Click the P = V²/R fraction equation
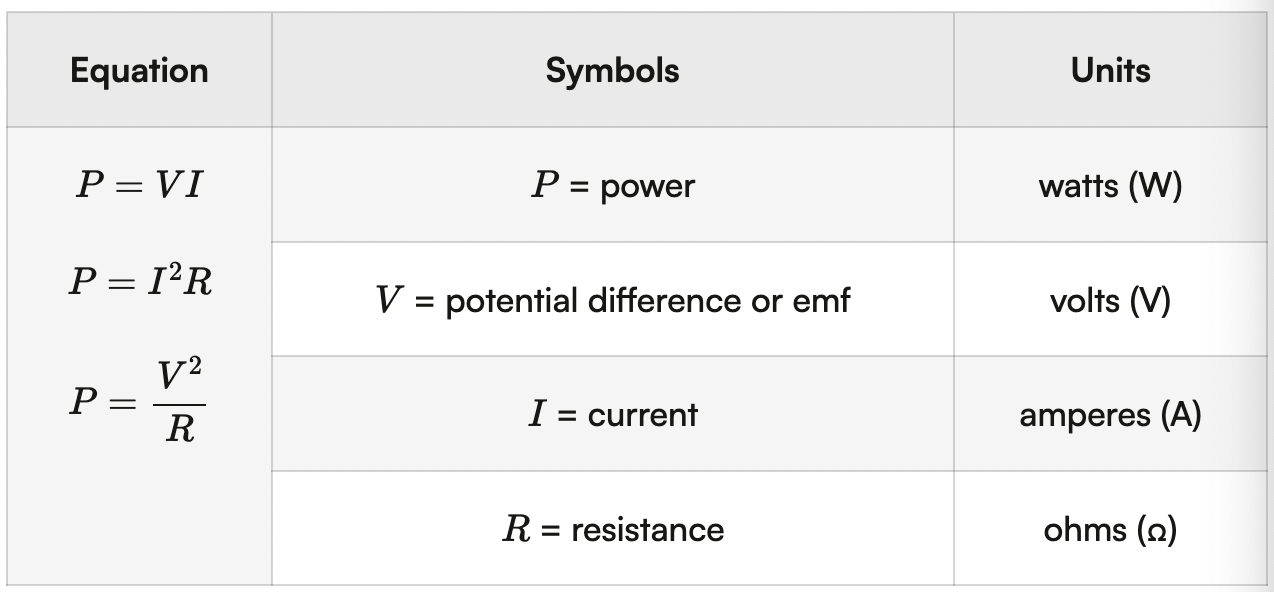 (x=138, y=402)
